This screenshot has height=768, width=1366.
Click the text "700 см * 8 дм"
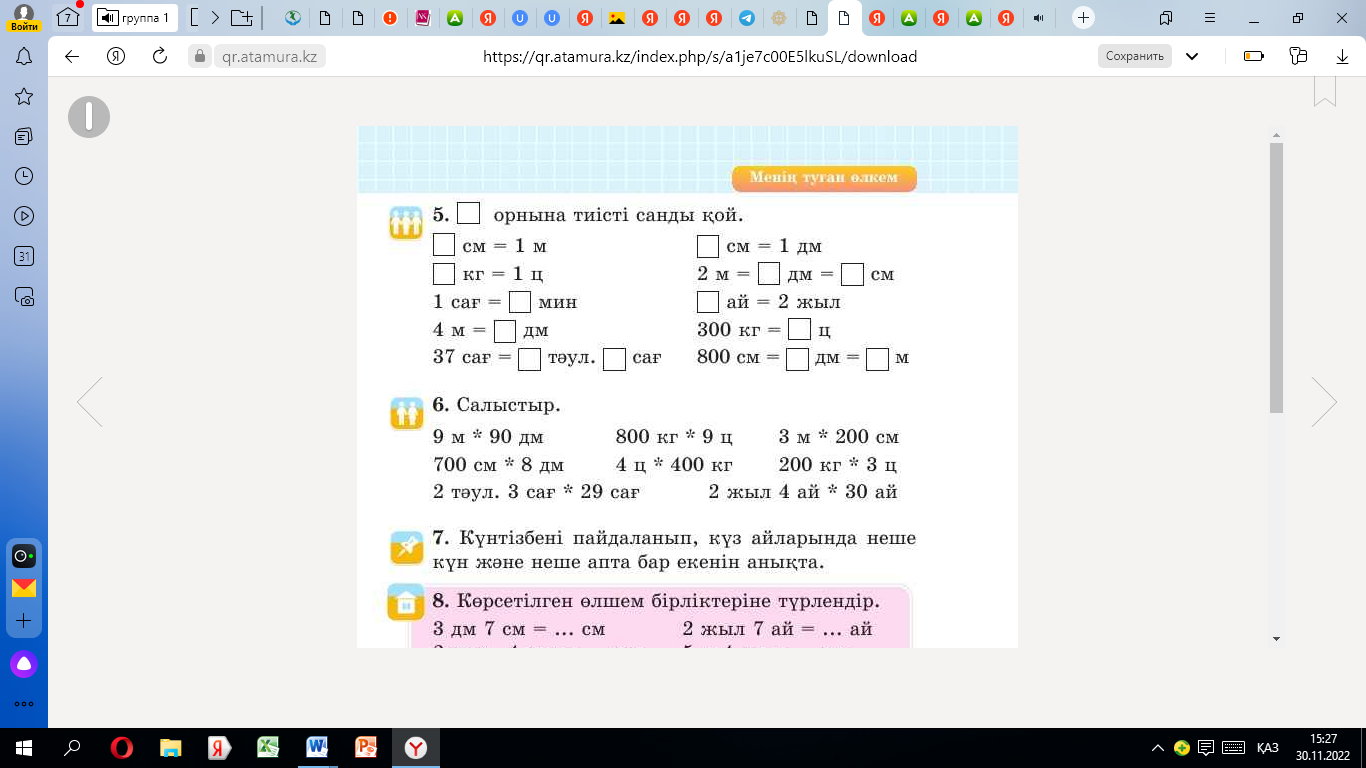(x=499, y=465)
